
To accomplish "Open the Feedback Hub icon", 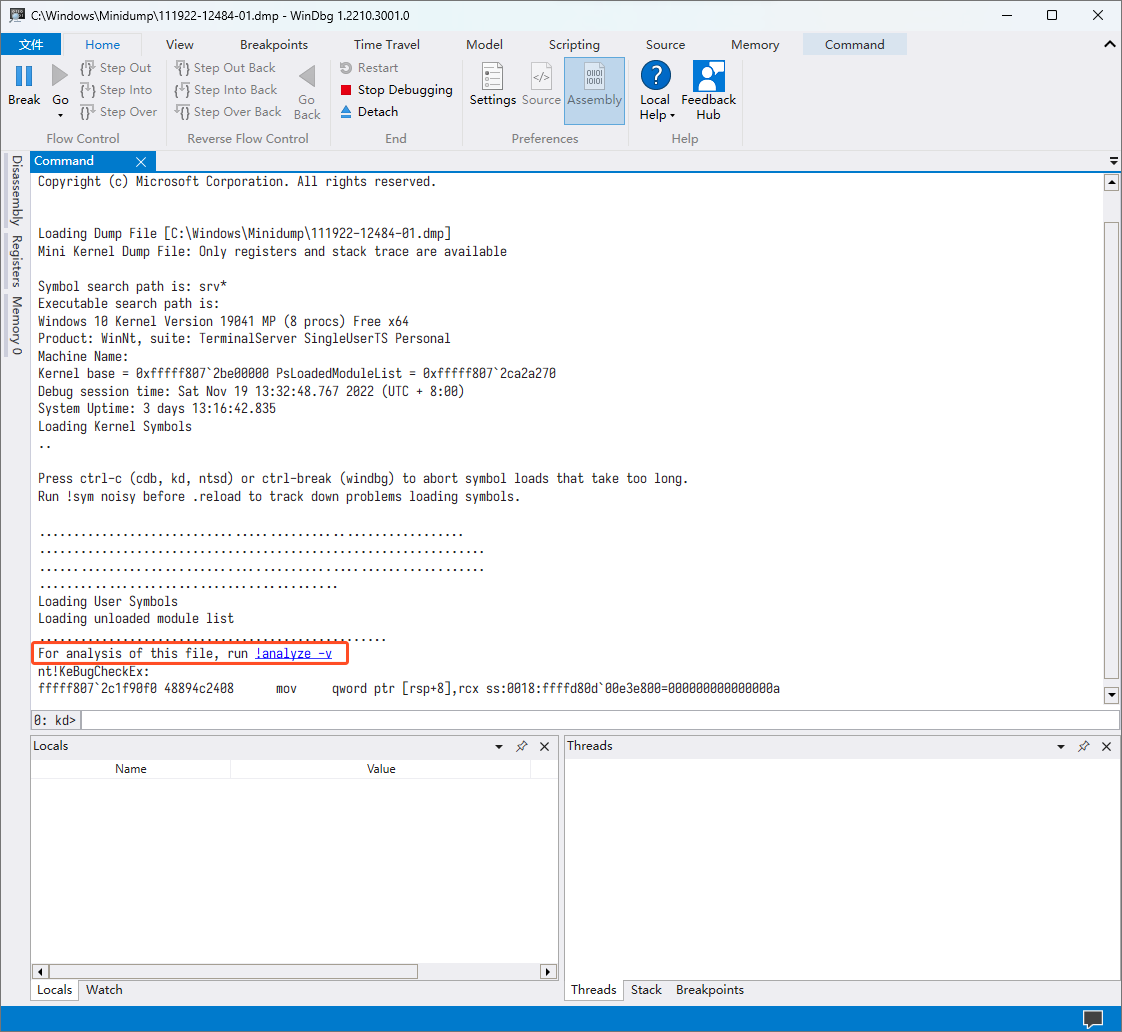I will pos(708,77).
